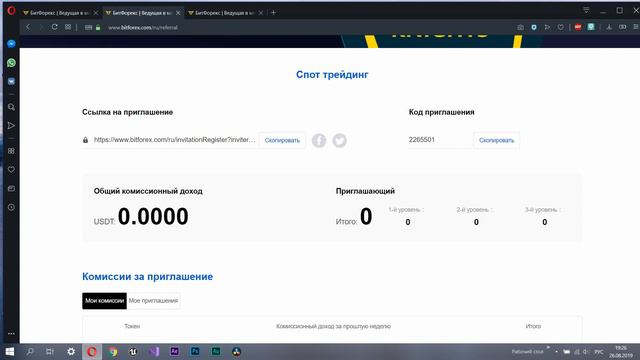Open a new browser tab
Image resolution: width=640 pixels, height=360 pixels.
273,13
